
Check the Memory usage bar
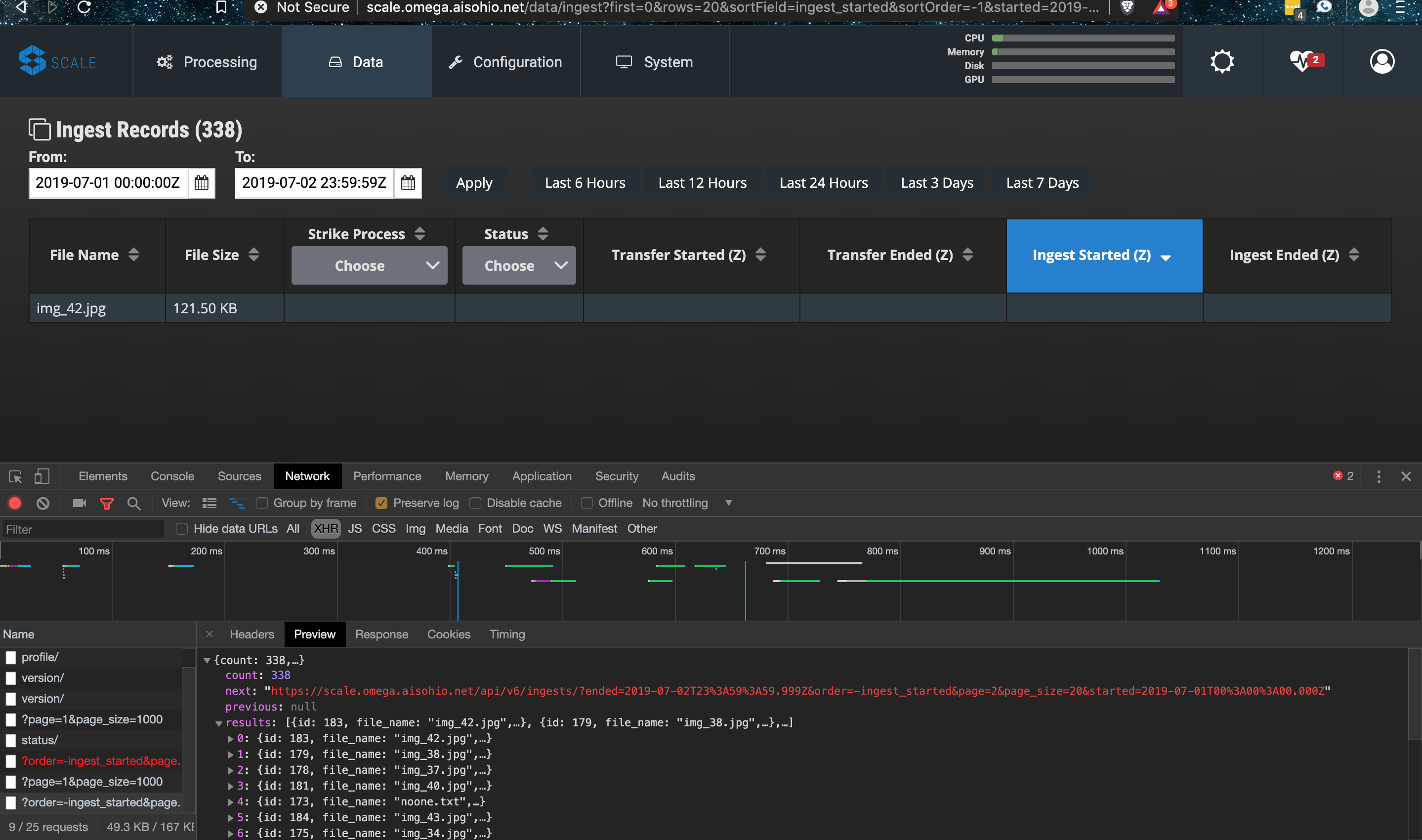1084,51
